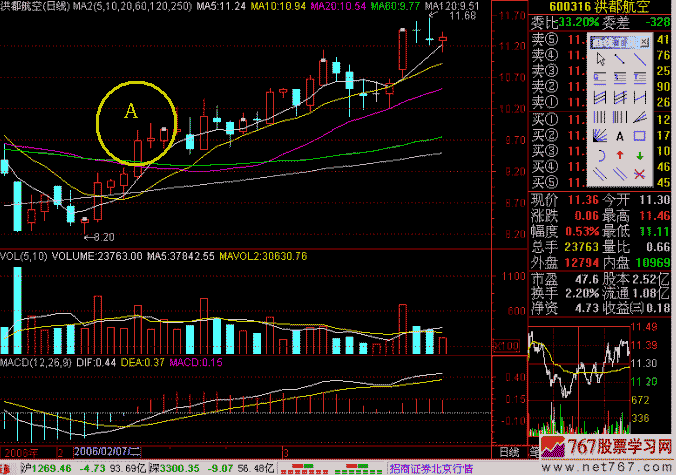Choose the rectangle drawing tool
Viewport: 676px width, 475px height.
640,136
